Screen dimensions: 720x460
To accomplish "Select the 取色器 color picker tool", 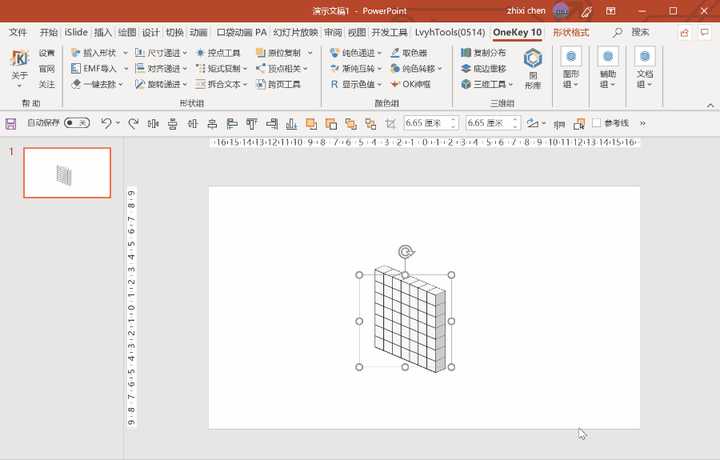I will (x=409, y=53).
